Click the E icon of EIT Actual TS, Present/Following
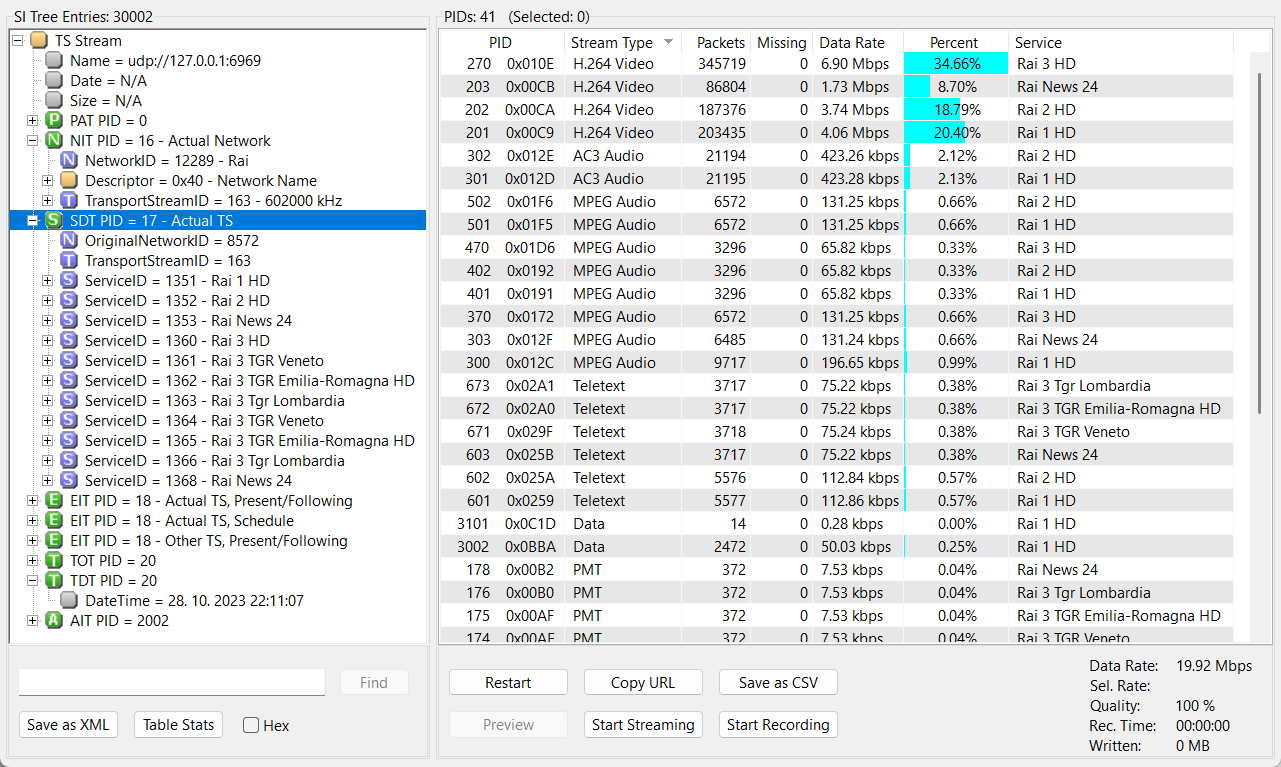This screenshot has height=767, width=1281. tap(54, 501)
